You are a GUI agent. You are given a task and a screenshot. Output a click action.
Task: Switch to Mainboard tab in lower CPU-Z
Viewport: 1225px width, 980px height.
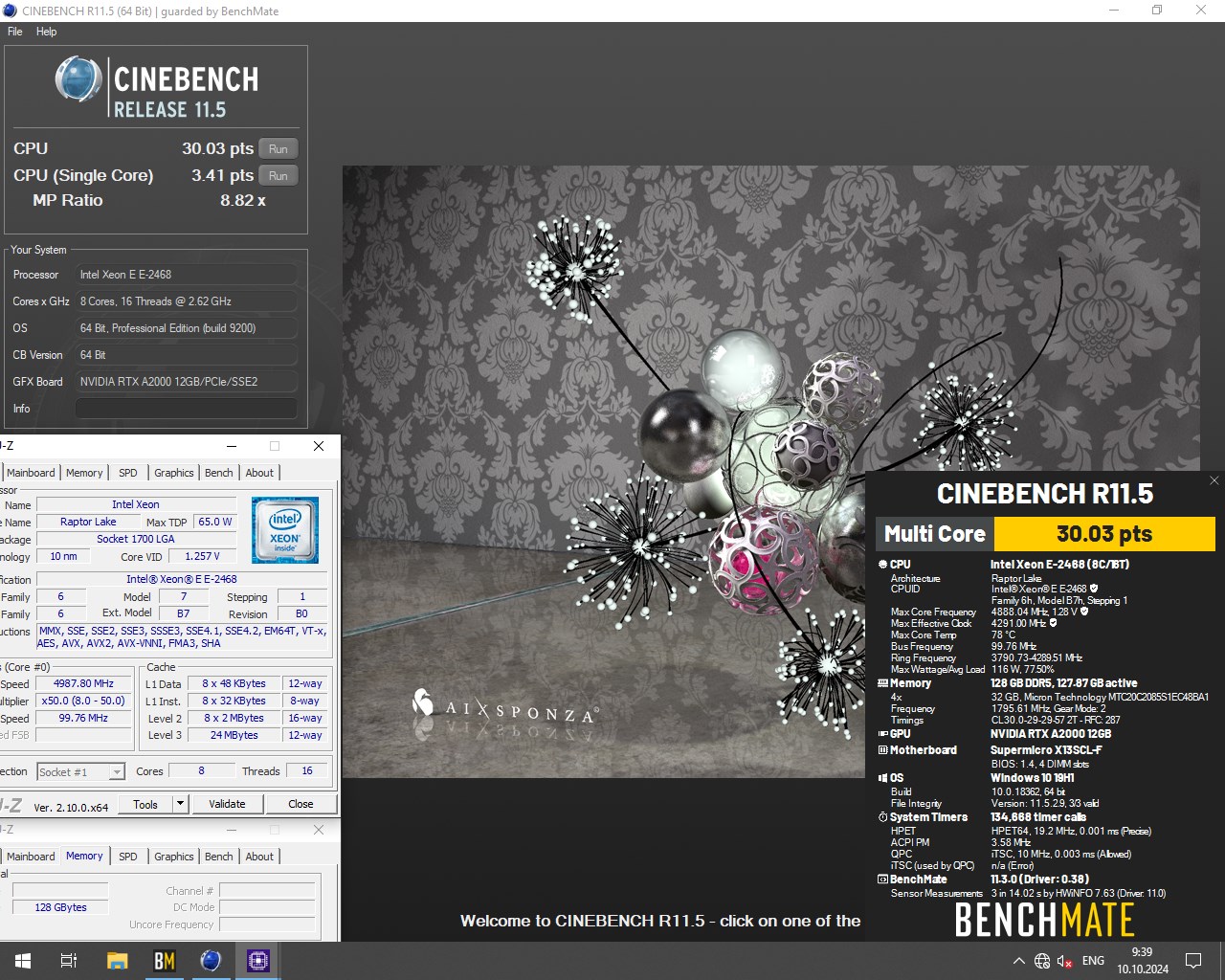coord(31,857)
